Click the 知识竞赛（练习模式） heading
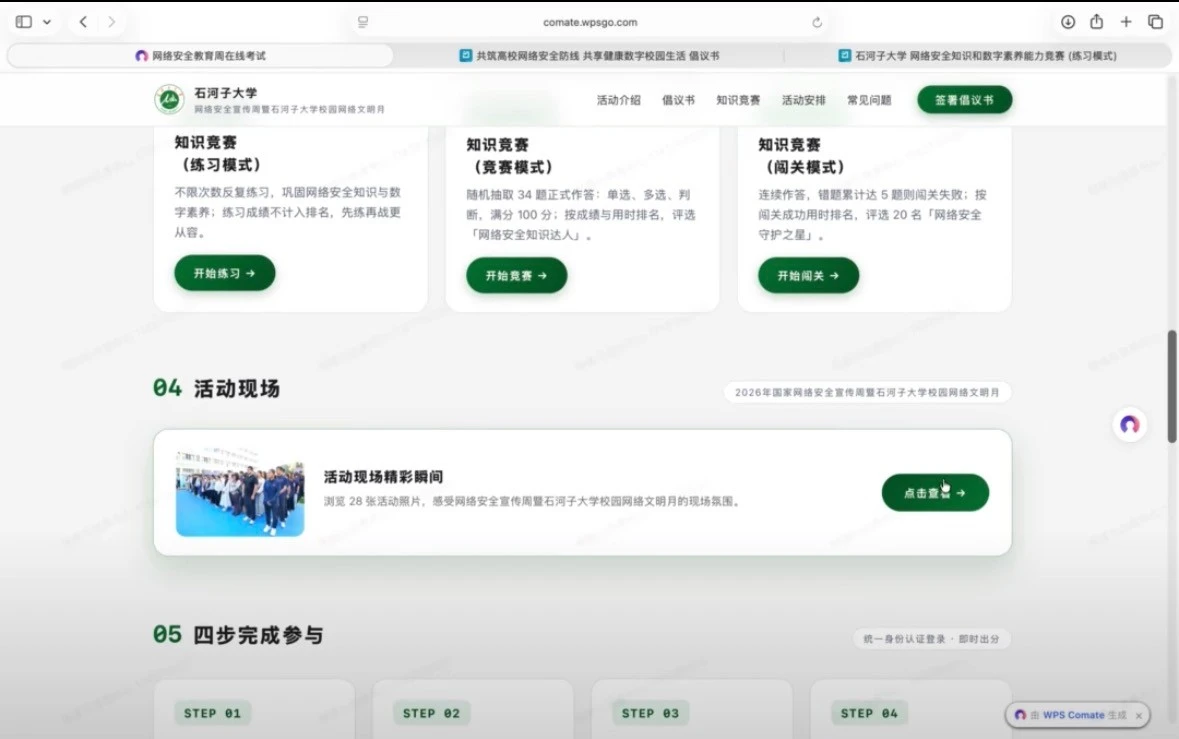 [218, 153]
